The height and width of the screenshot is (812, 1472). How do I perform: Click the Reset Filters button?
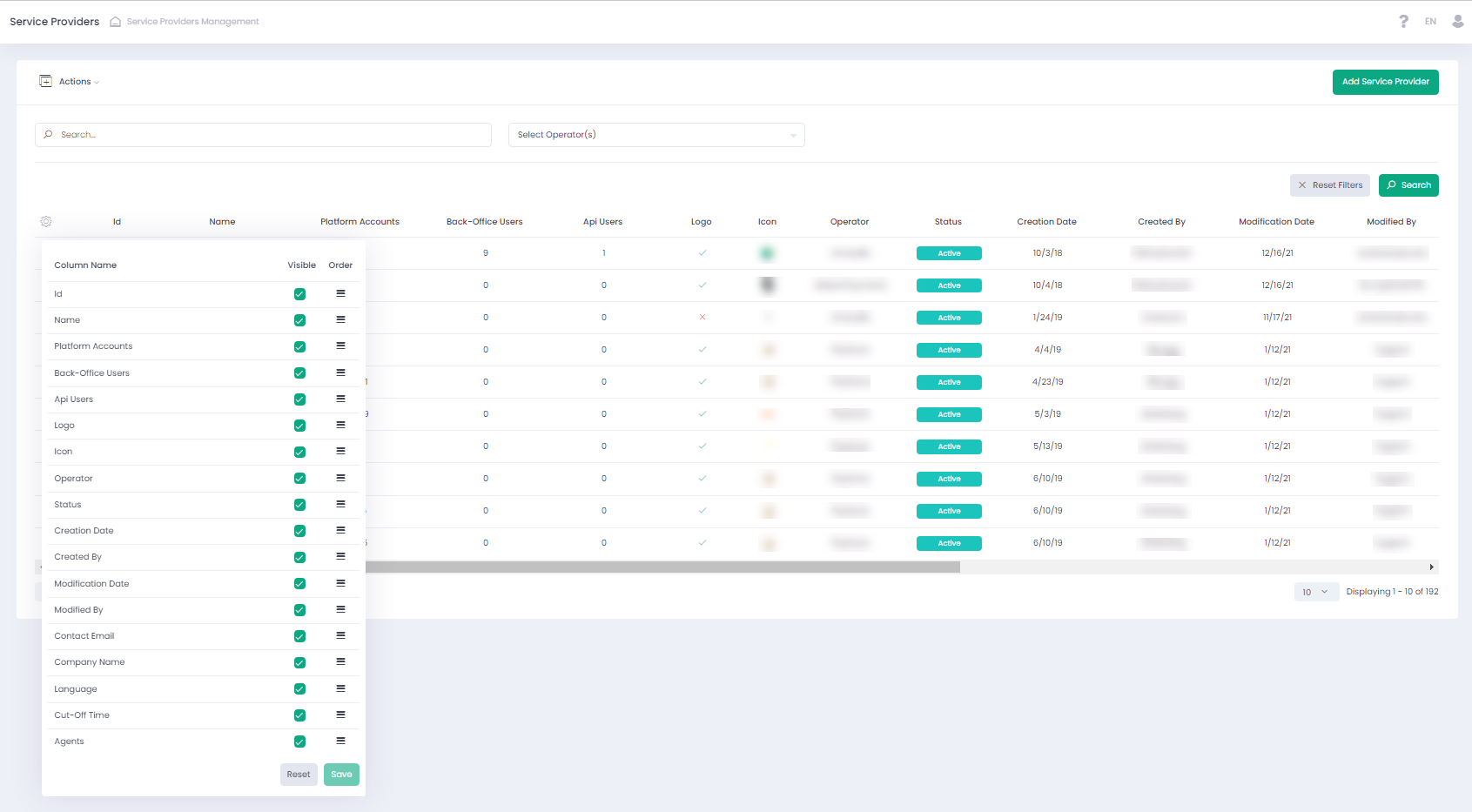[1329, 185]
